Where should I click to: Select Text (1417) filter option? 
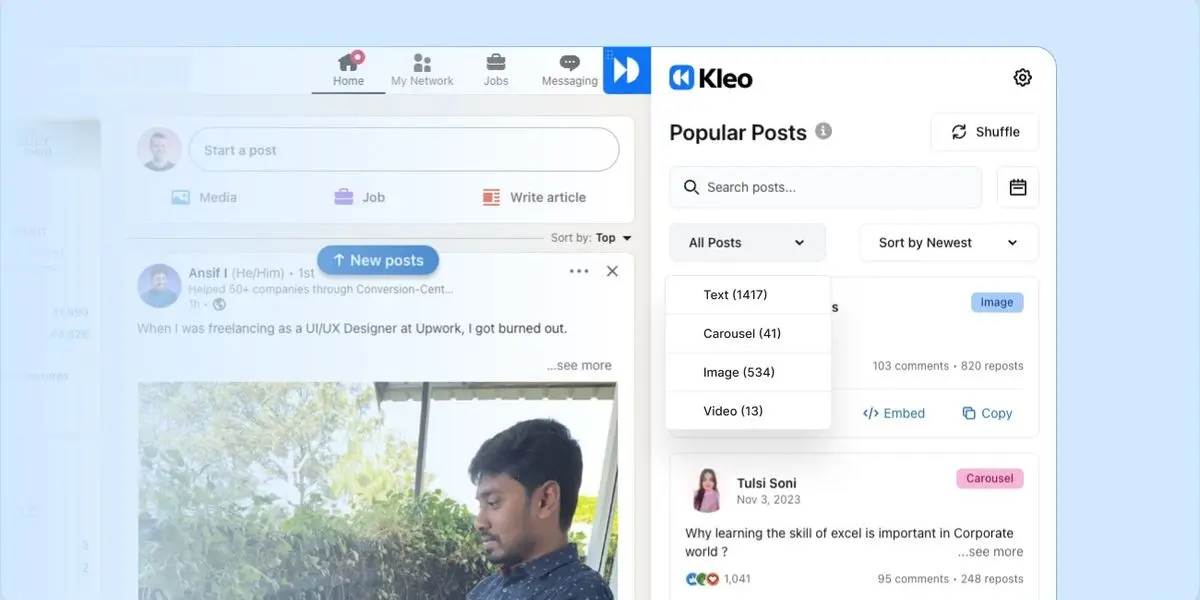coord(748,295)
